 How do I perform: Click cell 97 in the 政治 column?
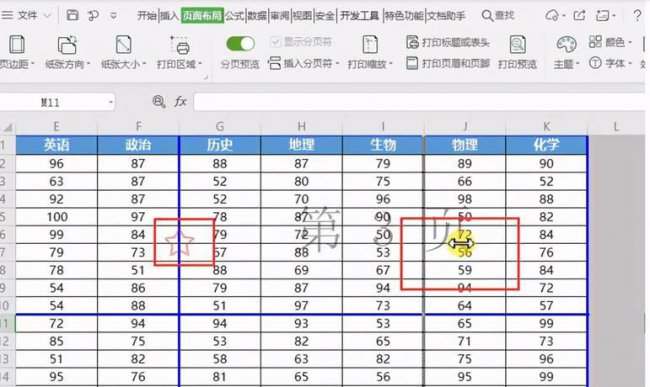coord(138,217)
